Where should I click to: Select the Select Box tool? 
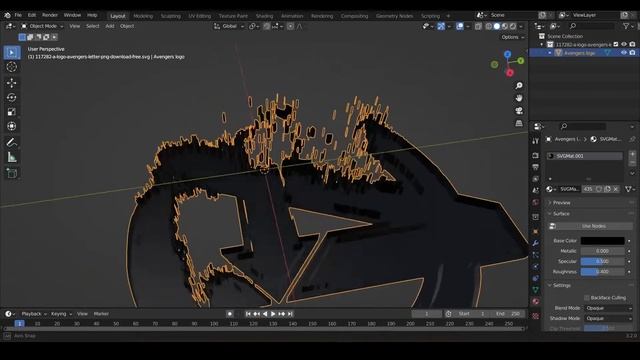(11, 53)
